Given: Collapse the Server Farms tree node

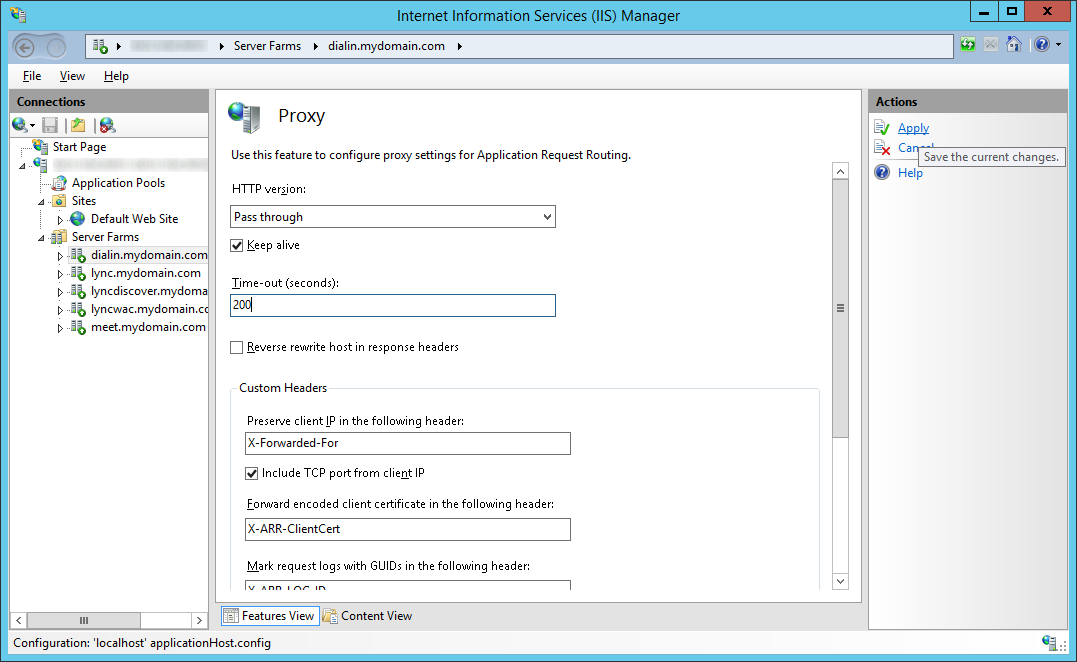Looking at the screenshot, I should coord(41,238).
